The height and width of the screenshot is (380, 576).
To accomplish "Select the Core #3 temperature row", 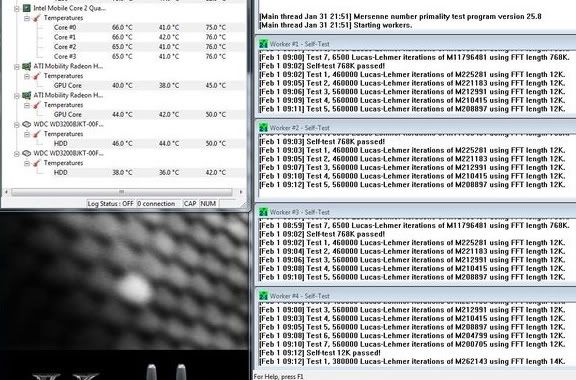I will pyautogui.click(x=149, y=56).
